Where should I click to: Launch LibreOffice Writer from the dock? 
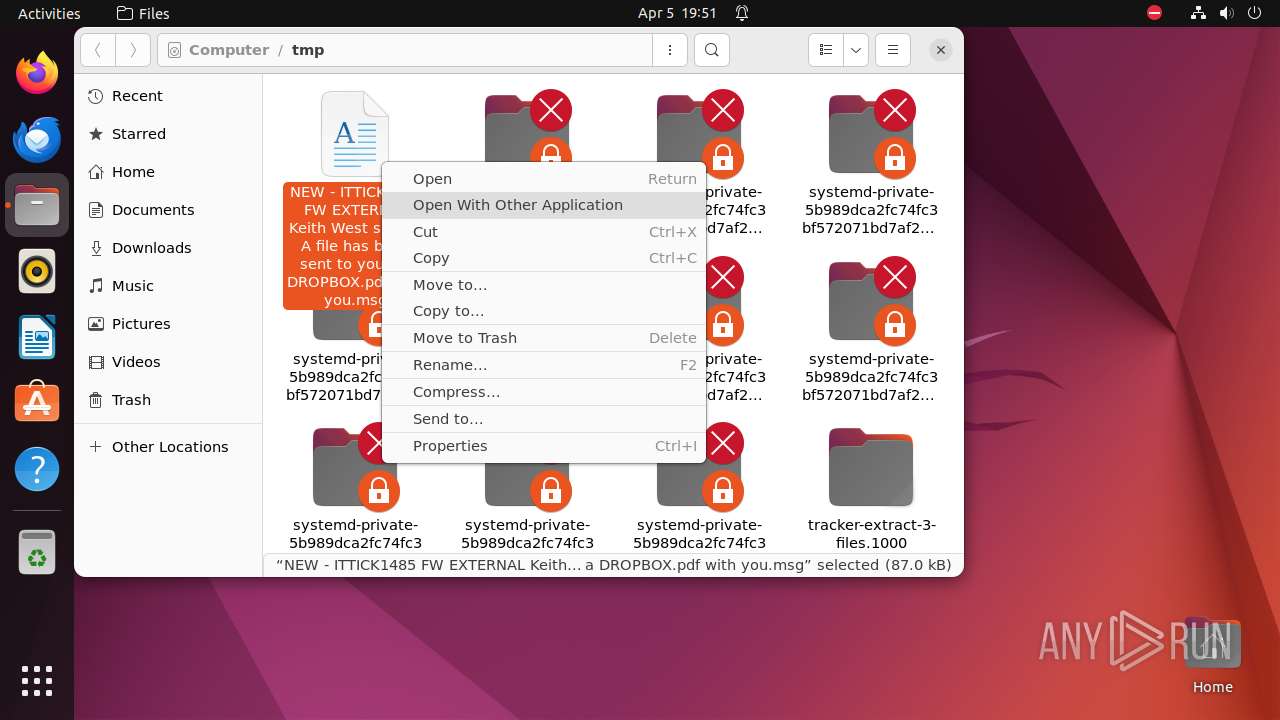tap(37, 337)
